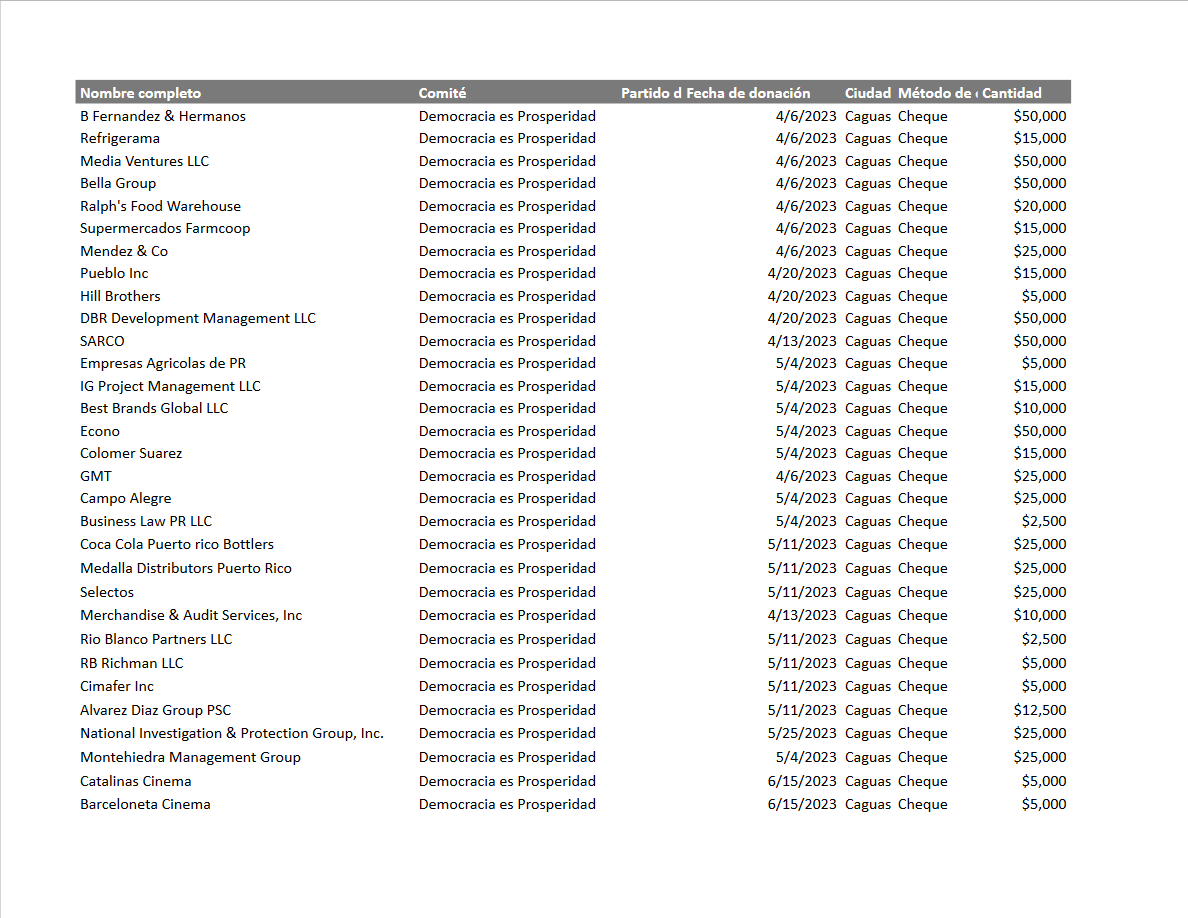Select the 5/25/2023 donation date

click(x=802, y=733)
